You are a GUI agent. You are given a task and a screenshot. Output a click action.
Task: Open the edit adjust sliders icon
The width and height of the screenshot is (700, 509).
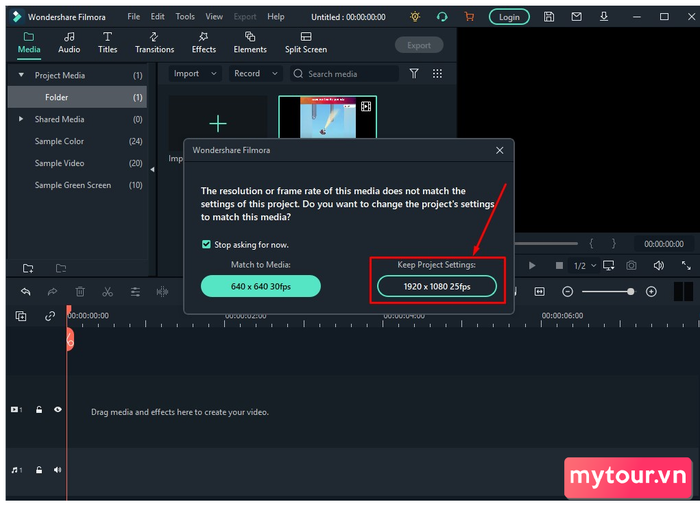point(135,292)
